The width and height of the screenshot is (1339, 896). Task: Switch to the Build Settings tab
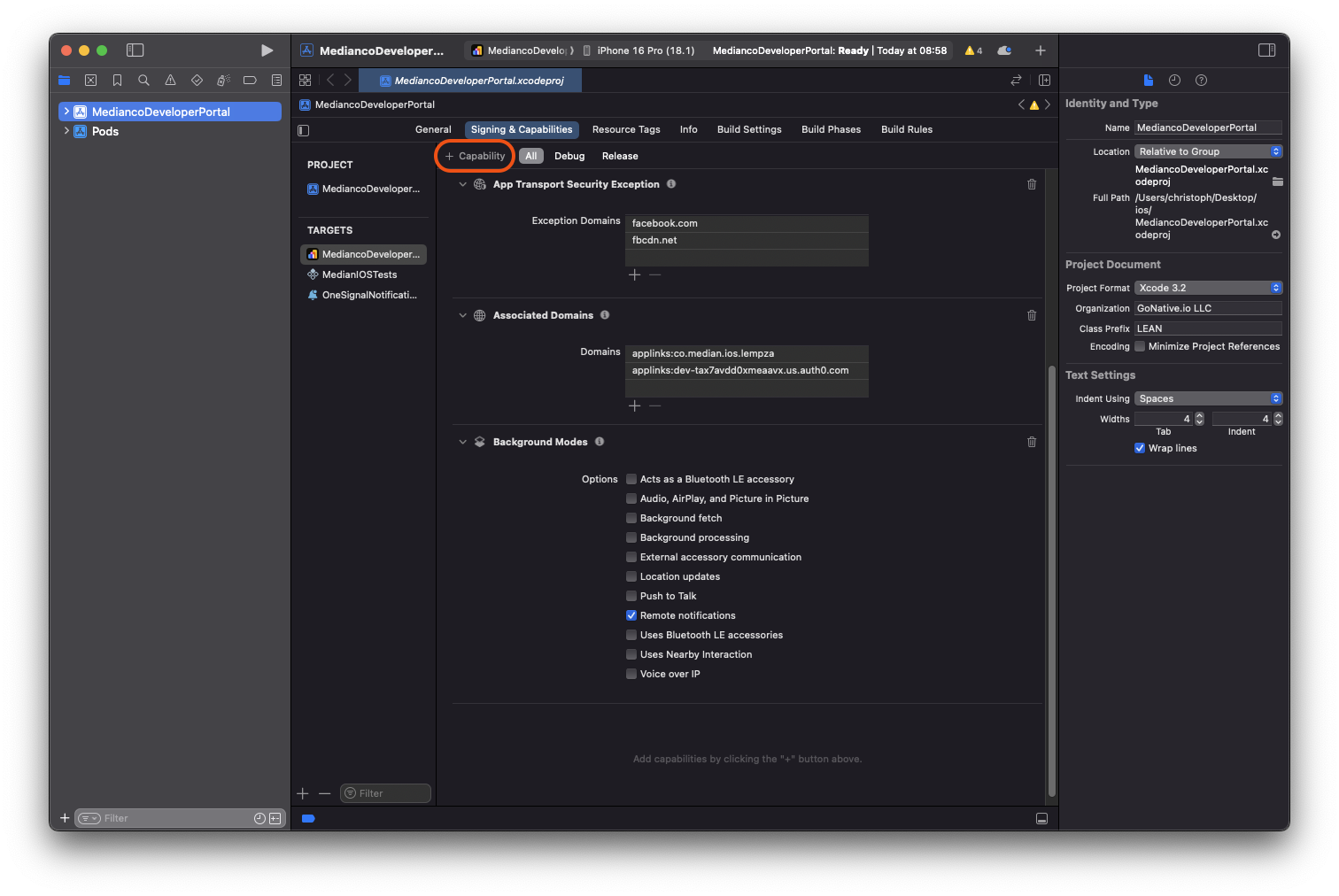tap(749, 129)
